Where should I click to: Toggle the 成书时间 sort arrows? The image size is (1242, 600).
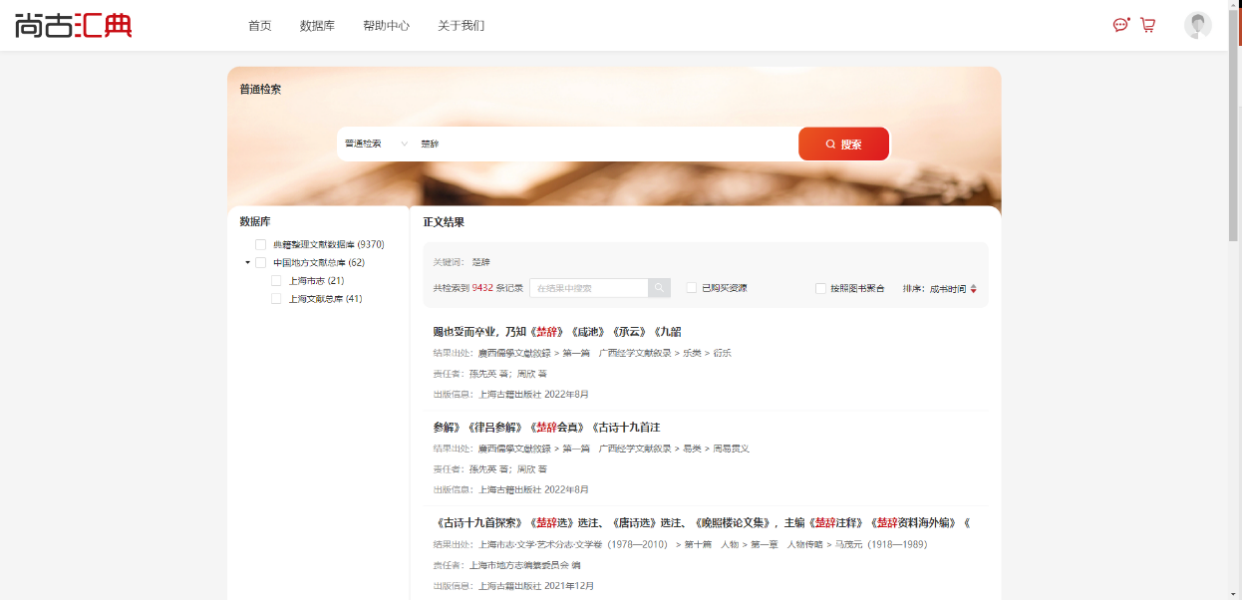pos(973,289)
